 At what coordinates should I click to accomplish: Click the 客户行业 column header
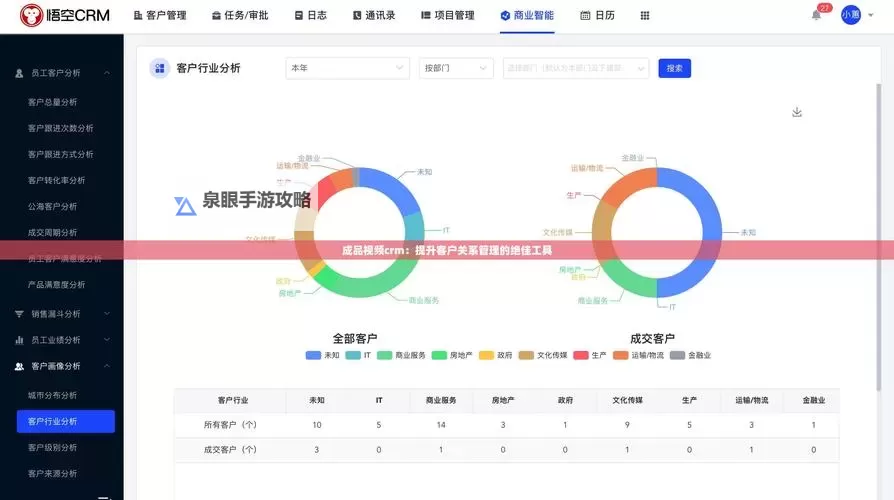click(233, 400)
